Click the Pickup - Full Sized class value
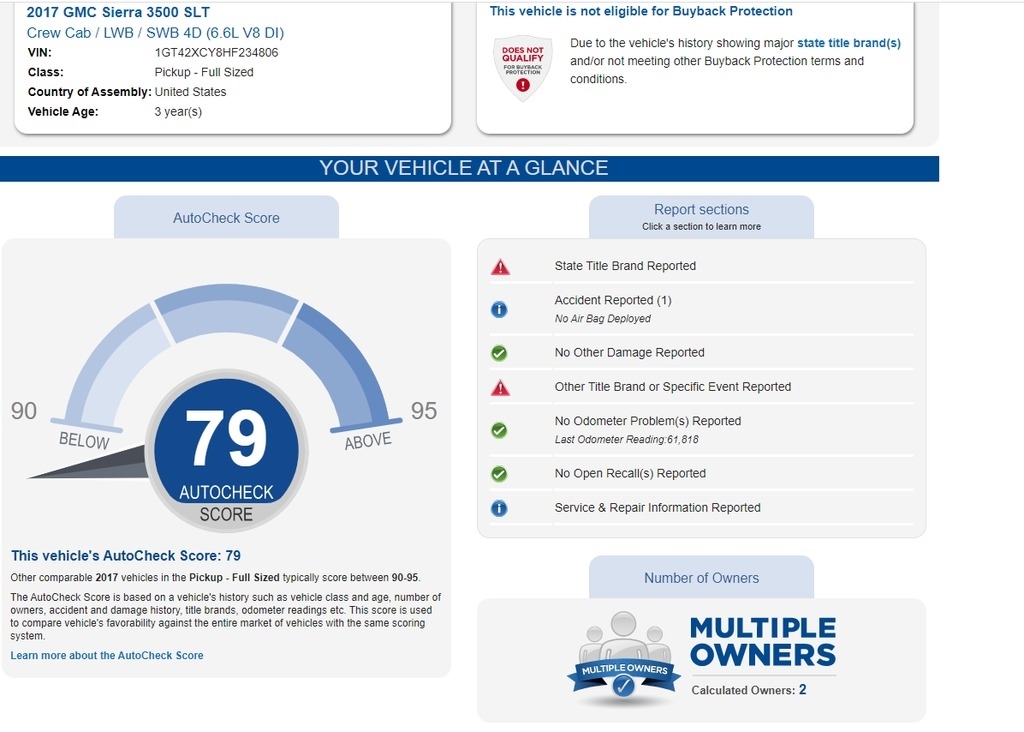The image size is (1024, 732). pos(204,72)
